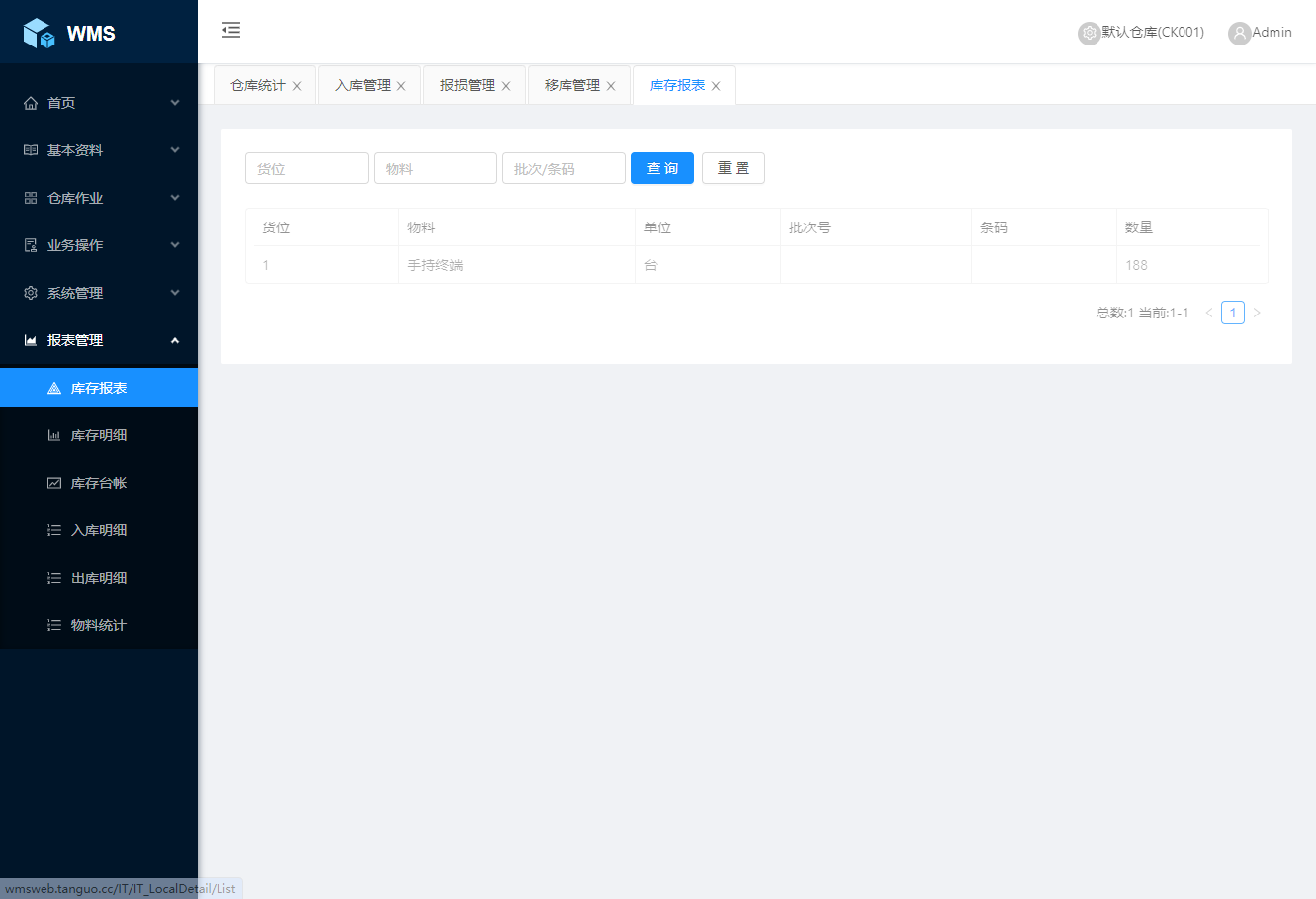Click the 查询 search button
The width and height of the screenshot is (1316, 899).
661,168
